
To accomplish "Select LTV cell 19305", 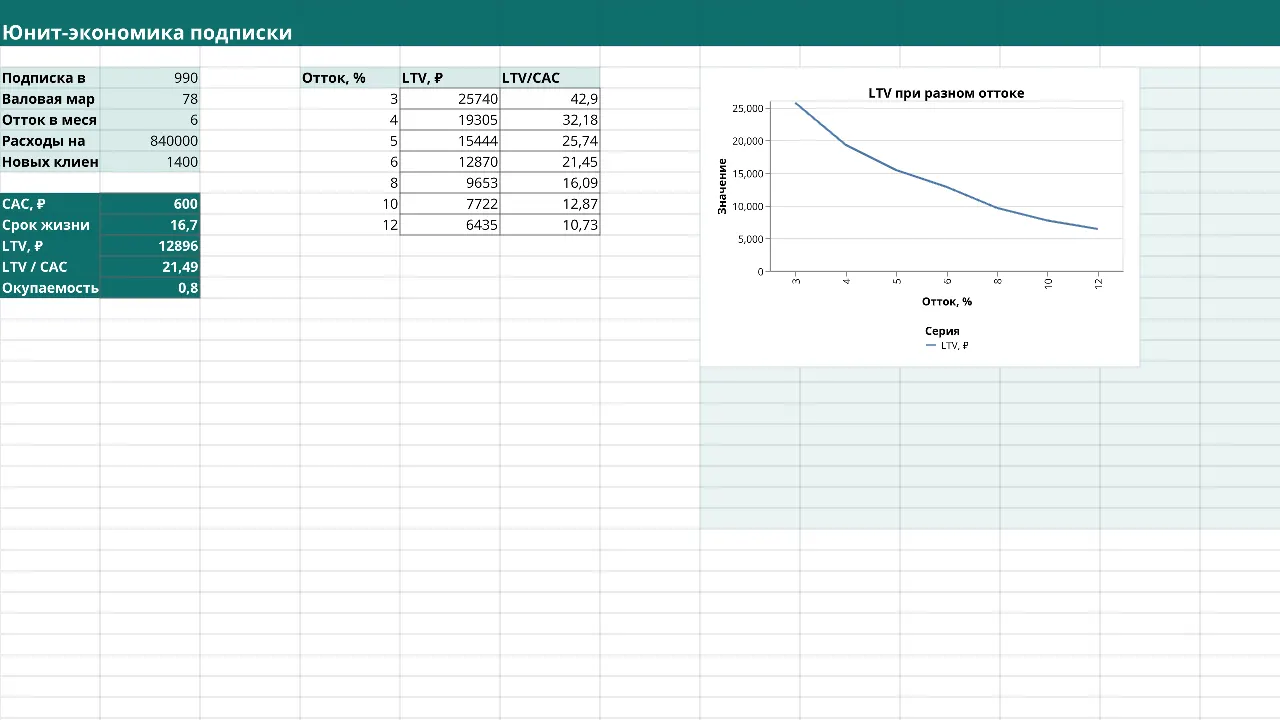I will pos(450,120).
